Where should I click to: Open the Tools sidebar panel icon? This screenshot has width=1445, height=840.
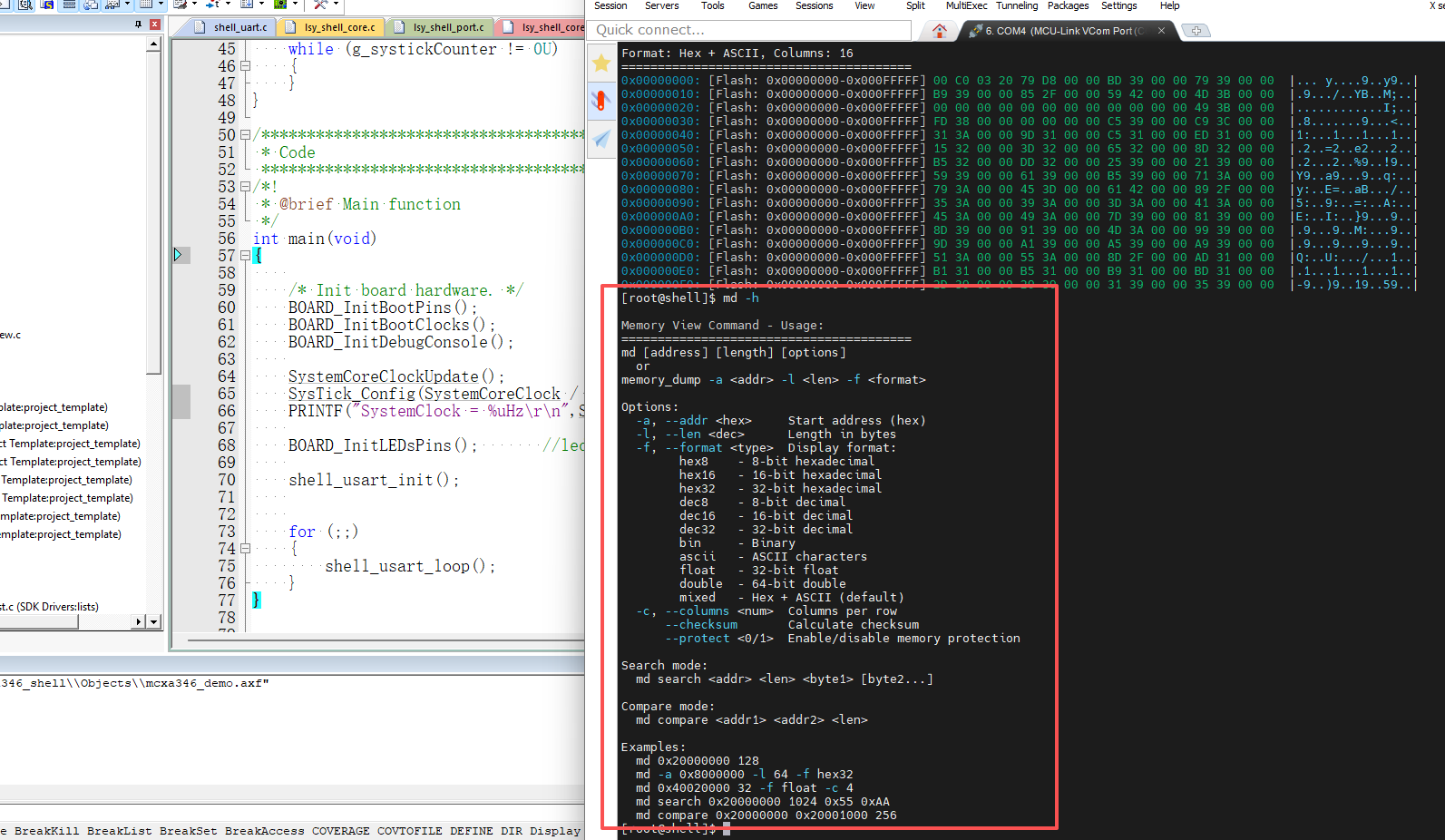pyautogui.click(x=600, y=101)
